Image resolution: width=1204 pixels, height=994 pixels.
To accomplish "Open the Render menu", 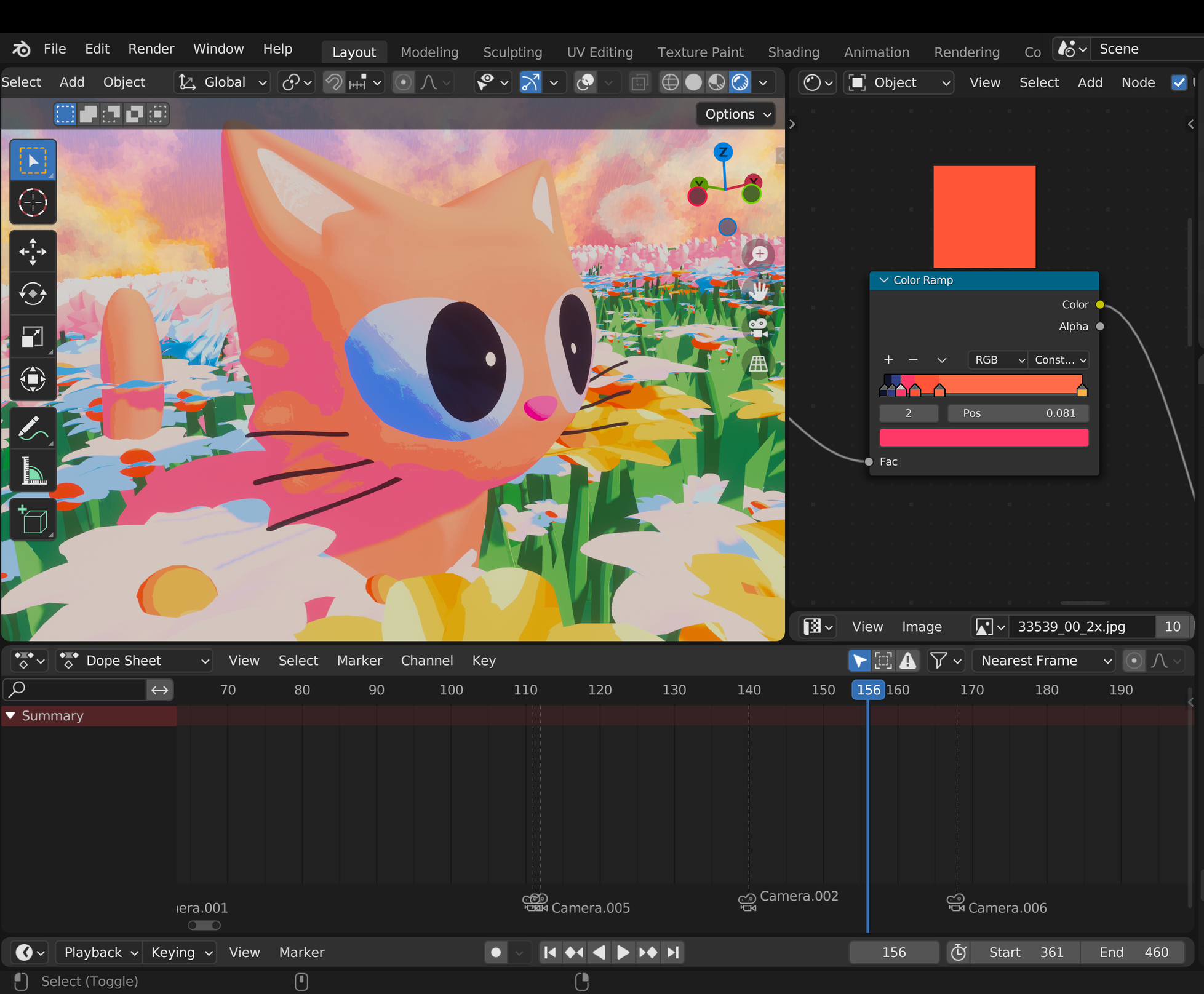I will click(x=151, y=49).
